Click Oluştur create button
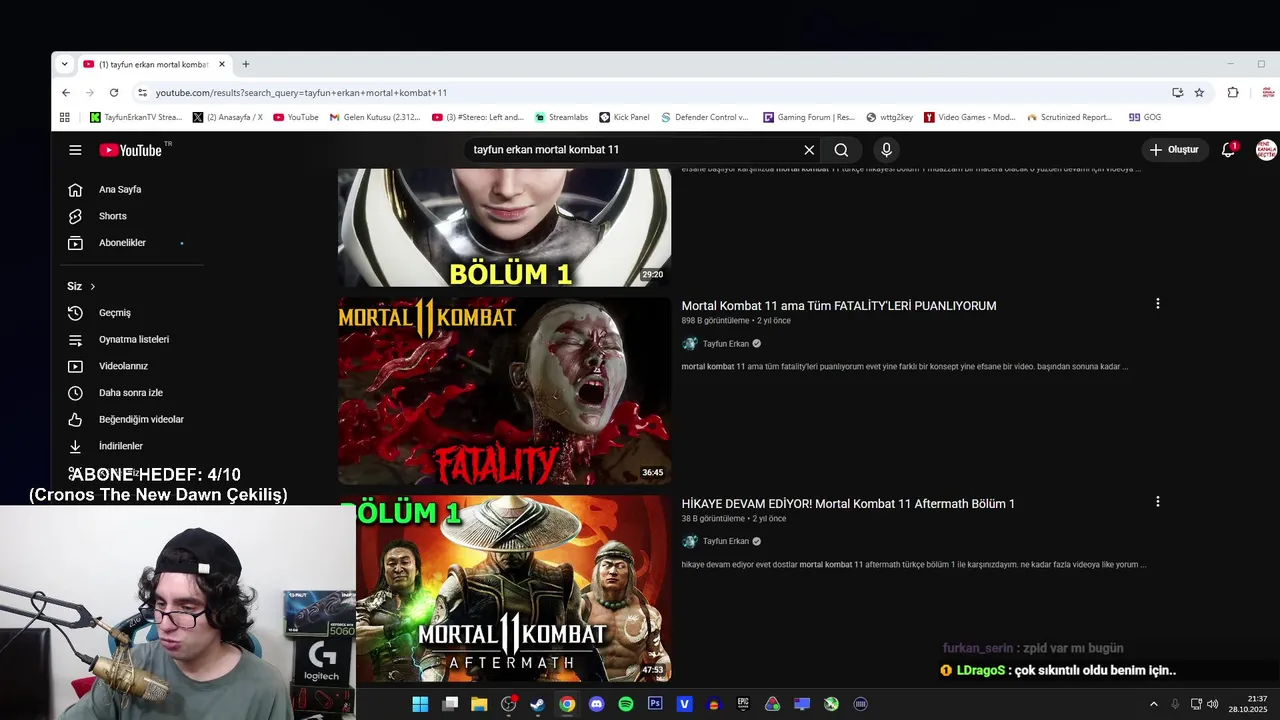Viewport: 1280px width, 720px height. pyautogui.click(x=1175, y=150)
